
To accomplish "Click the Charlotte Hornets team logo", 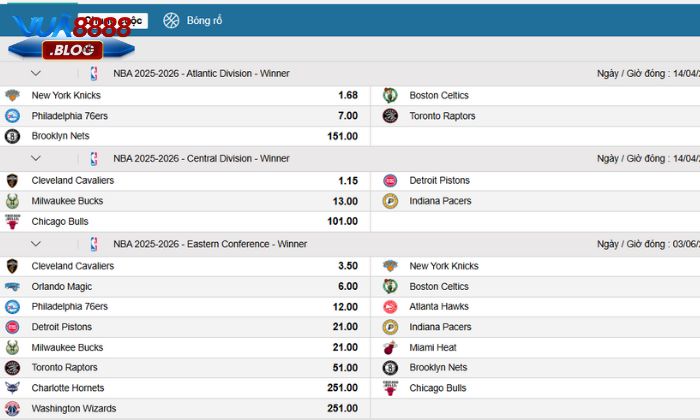I will [12, 388].
